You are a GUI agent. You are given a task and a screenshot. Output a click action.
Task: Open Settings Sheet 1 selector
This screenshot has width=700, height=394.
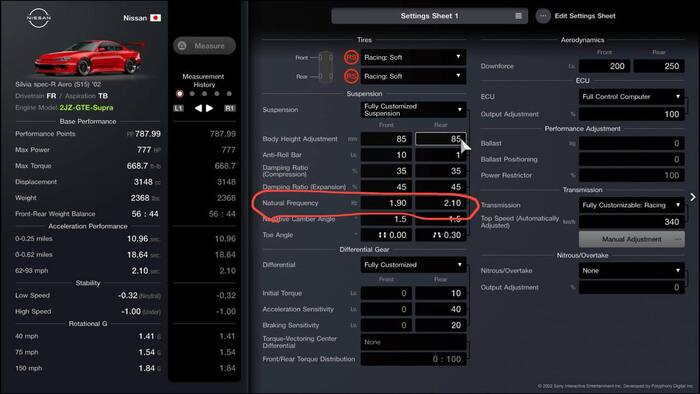[x=429, y=16]
